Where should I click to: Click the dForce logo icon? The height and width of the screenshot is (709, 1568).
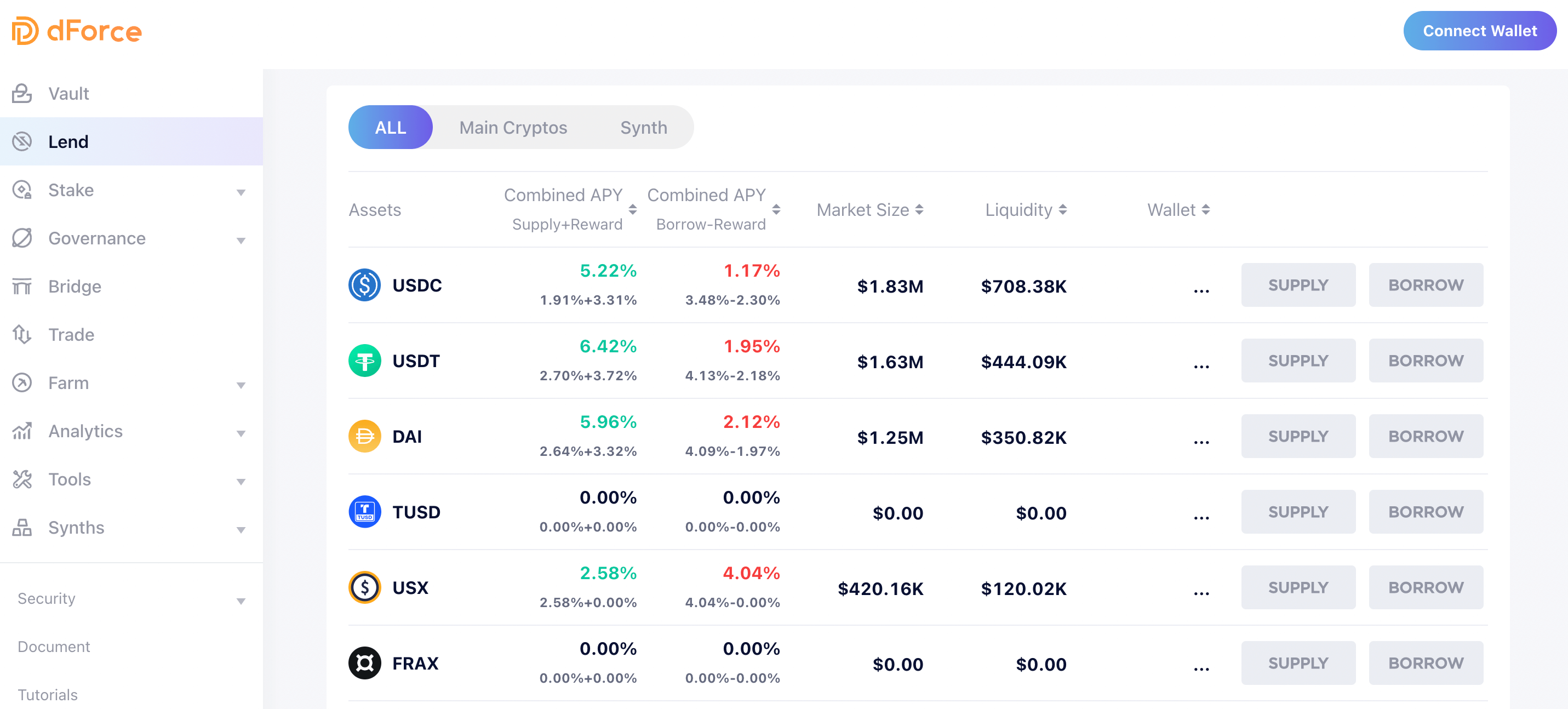tap(25, 31)
